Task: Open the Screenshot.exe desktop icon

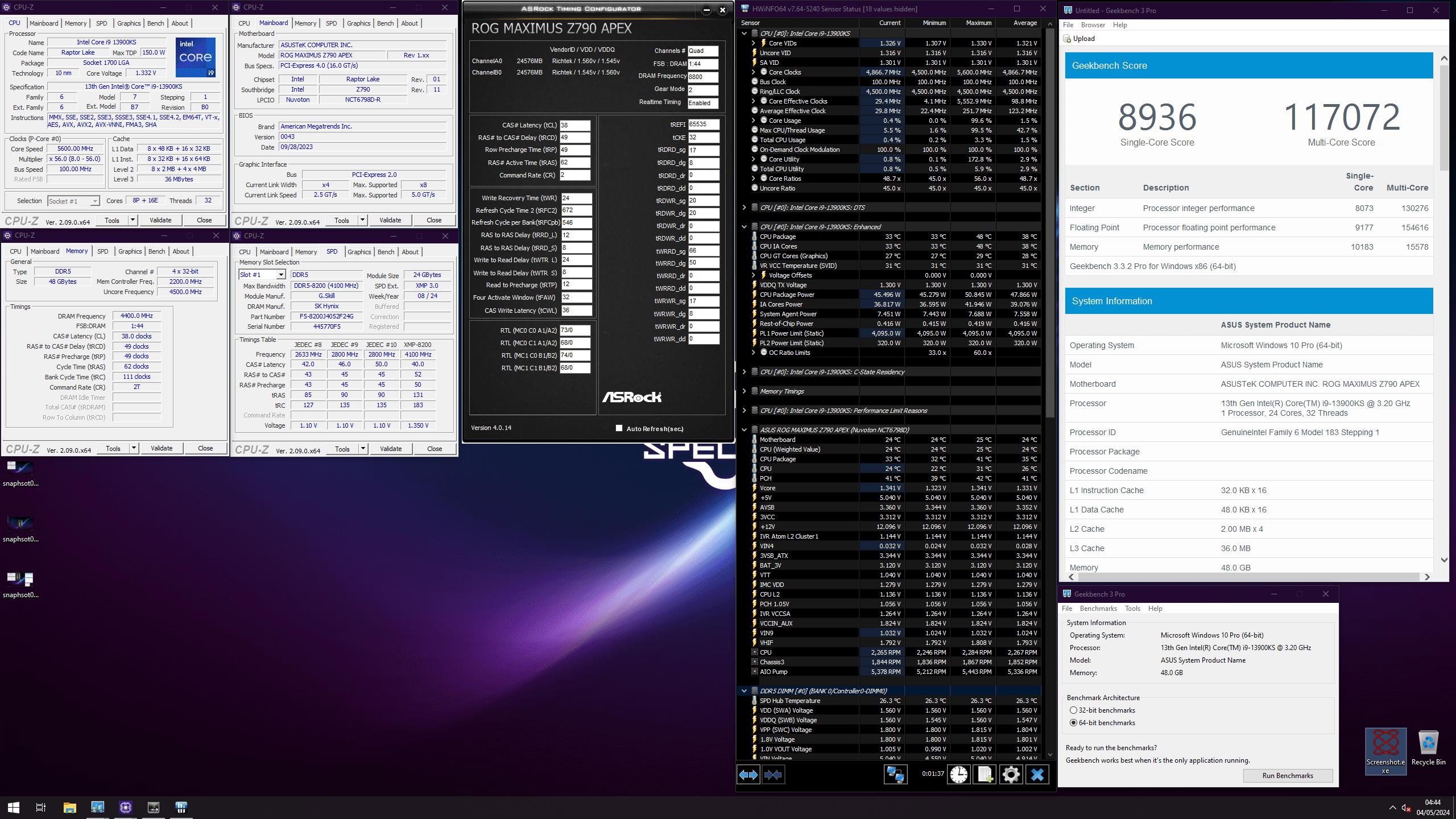Action: (x=1385, y=751)
